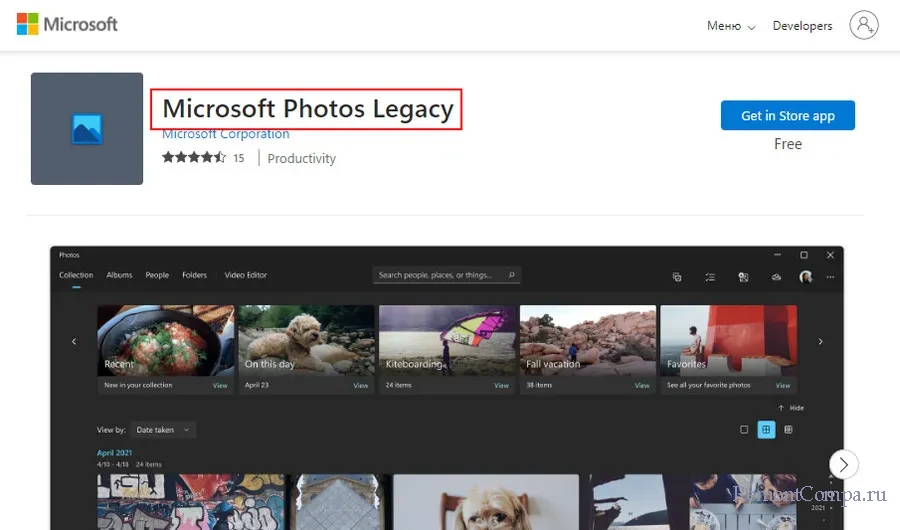Click the OneDrive cloud icon
The width and height of the screenshot is (900, 530).
(x=776, y=277)
